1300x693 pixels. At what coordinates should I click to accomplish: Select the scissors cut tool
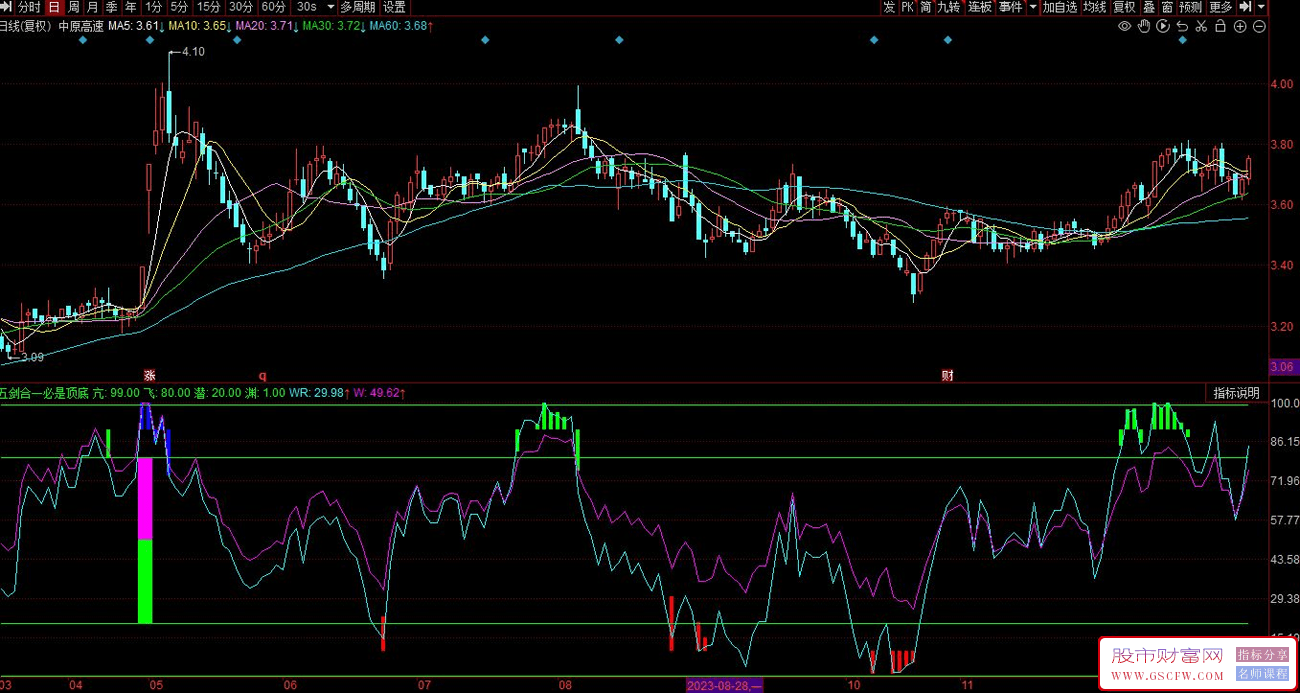coord(1201,26)
